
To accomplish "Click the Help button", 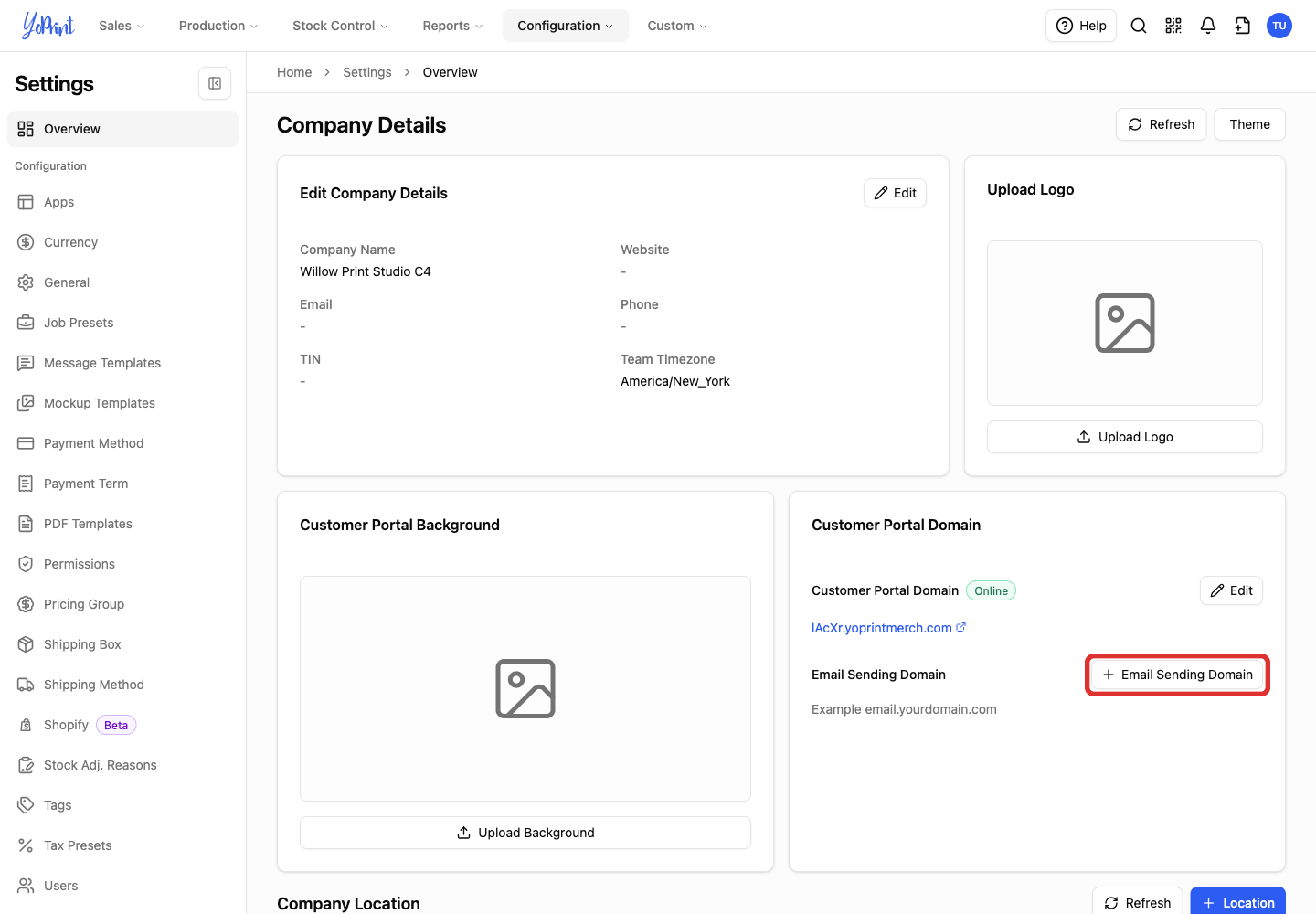I will pos(1081,26).
